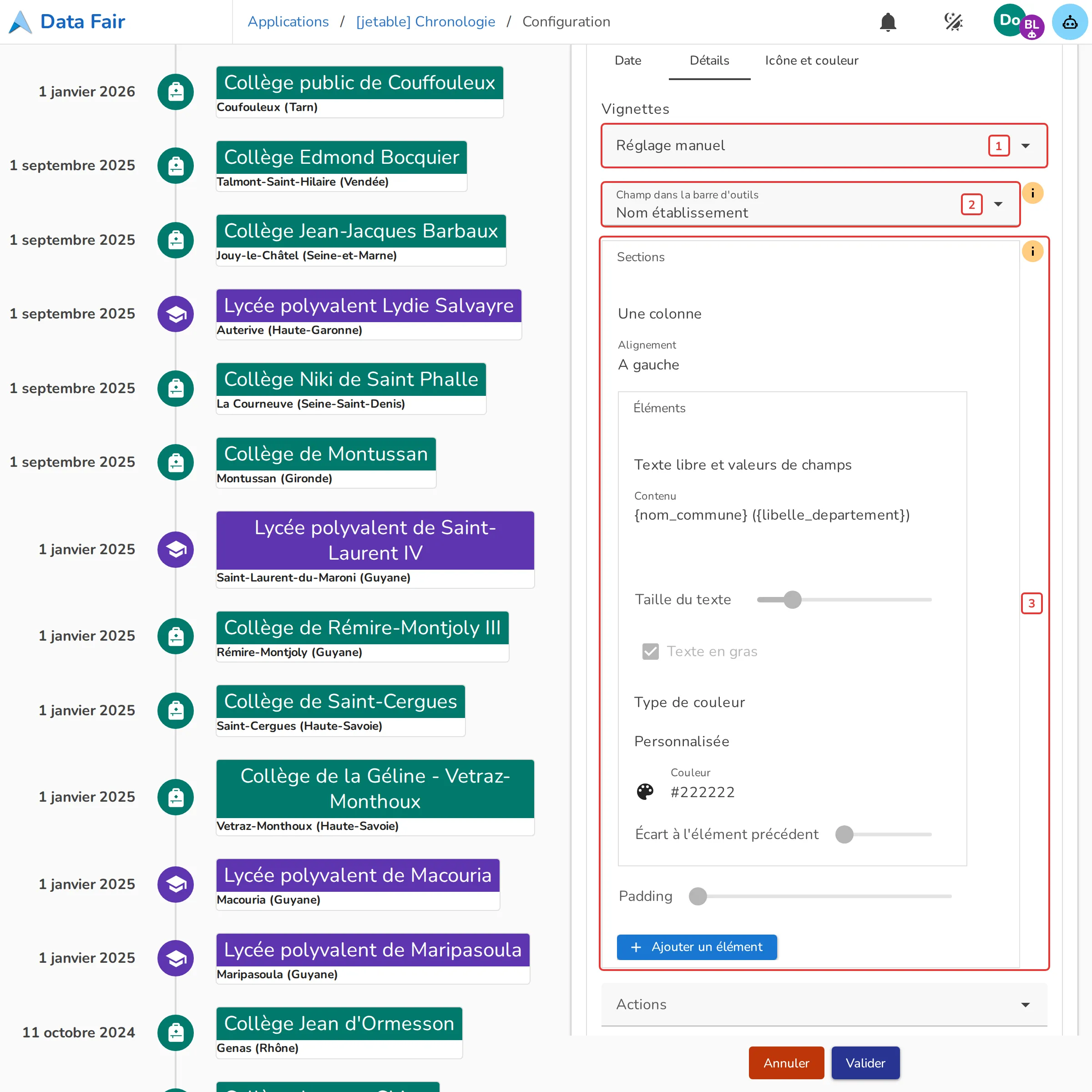This screenshot has width=1092, height=1092.
Task: Open the Champ dans la barre d'outils dropdown
Action: pos(810,205)
